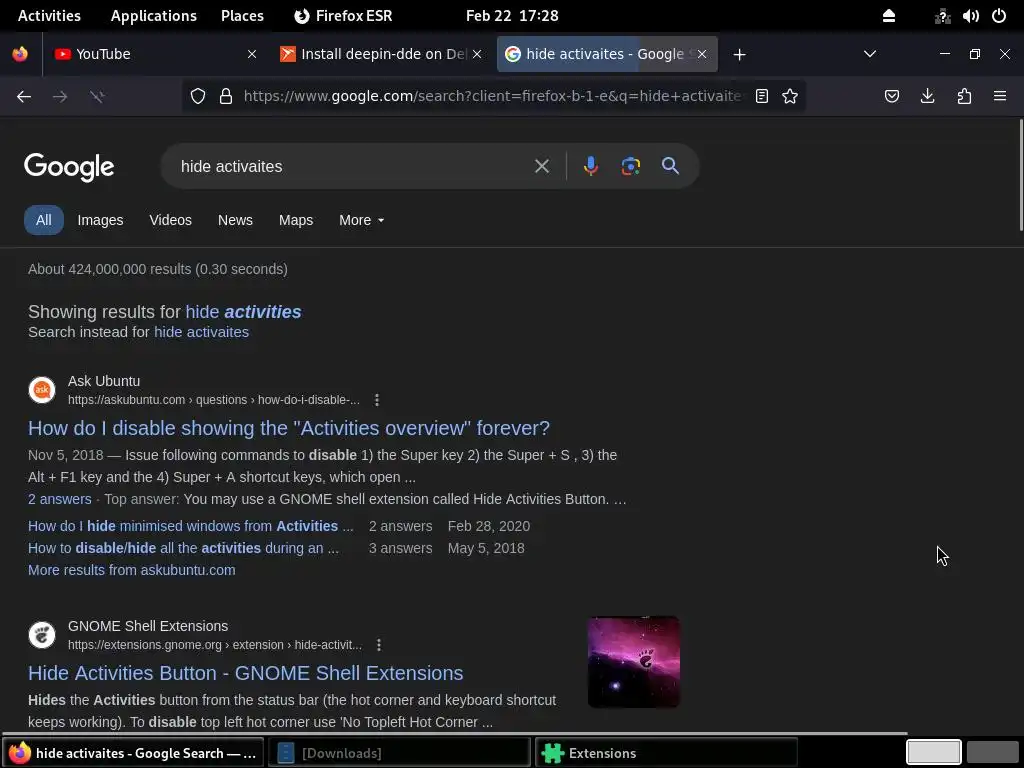Close the hide activaites Google tab

702,54
